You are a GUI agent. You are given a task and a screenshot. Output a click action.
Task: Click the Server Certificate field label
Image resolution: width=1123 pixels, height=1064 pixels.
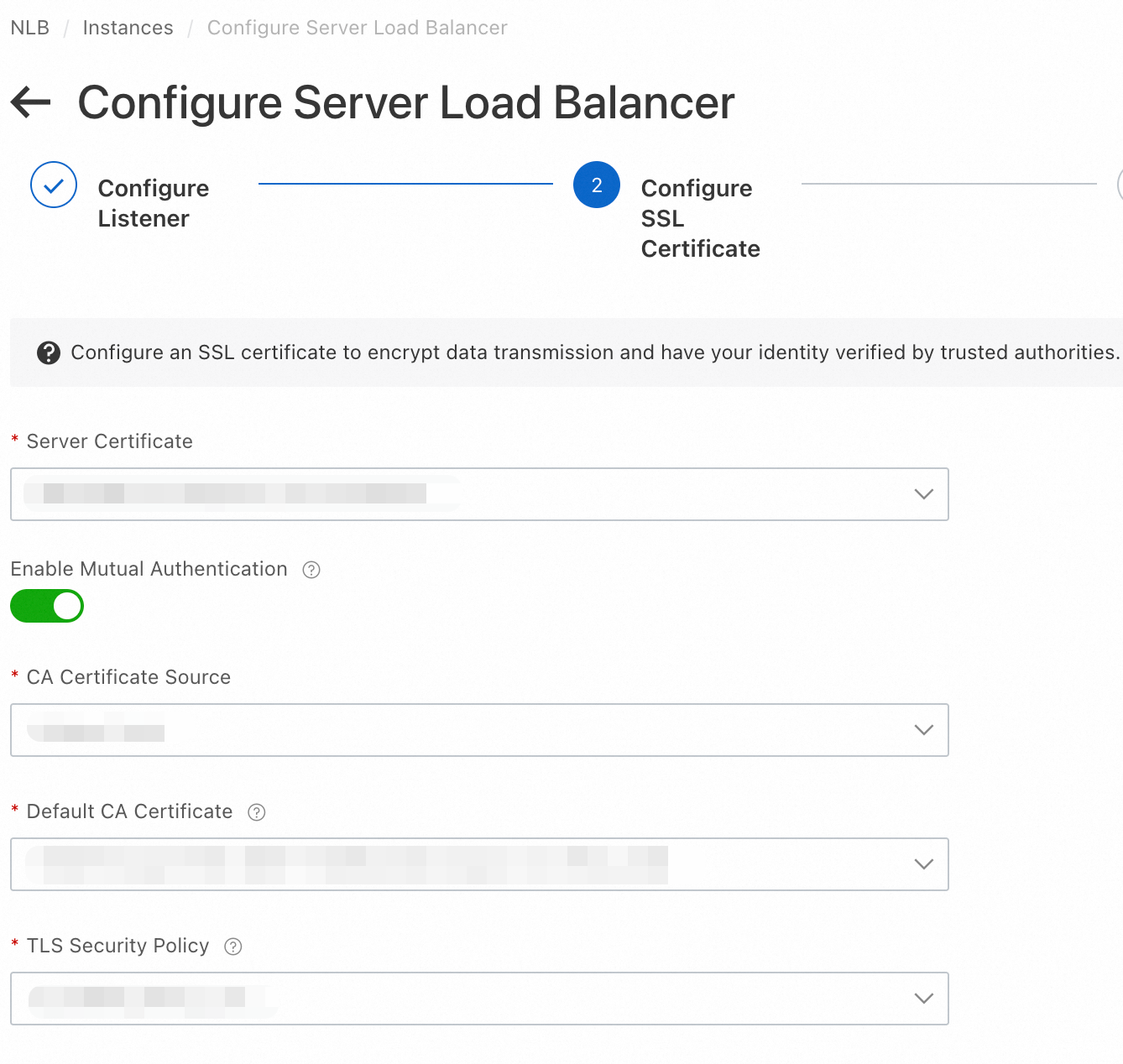point(110,441)
